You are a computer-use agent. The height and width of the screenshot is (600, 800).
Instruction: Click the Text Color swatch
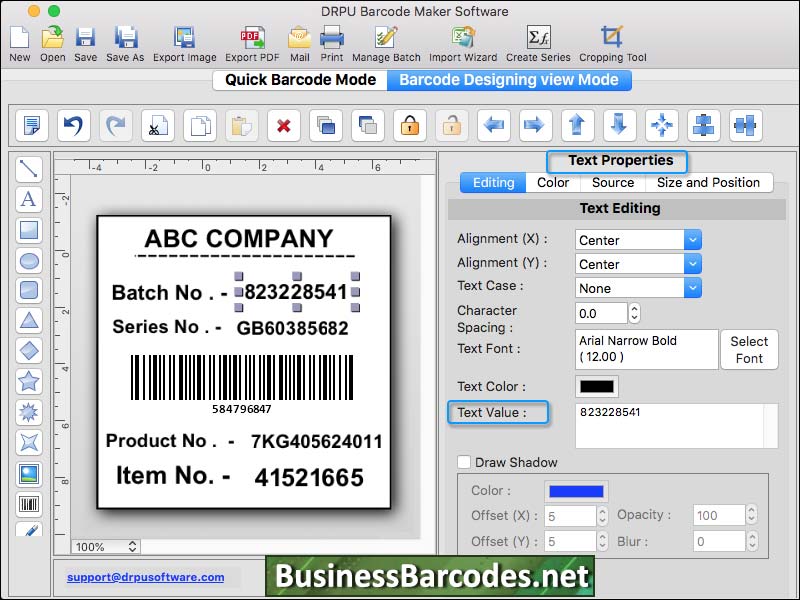coord(597,386)
